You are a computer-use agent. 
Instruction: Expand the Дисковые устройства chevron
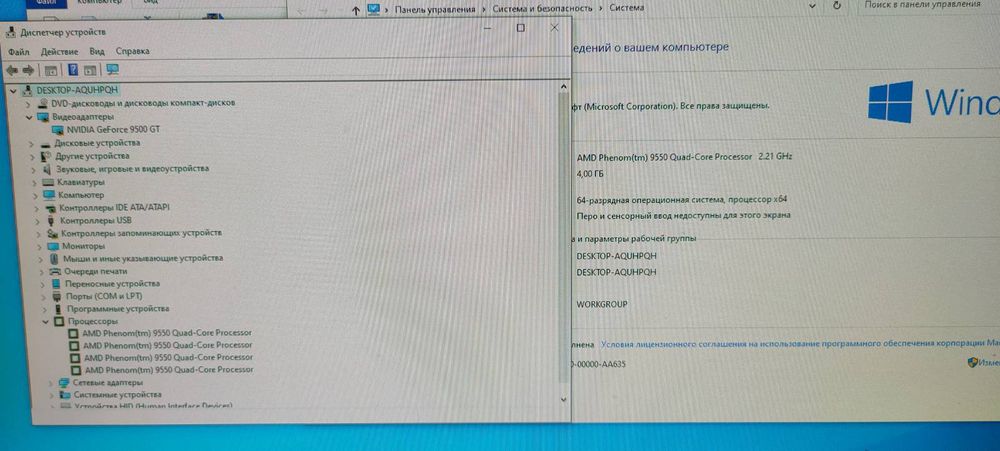point(31,144)
